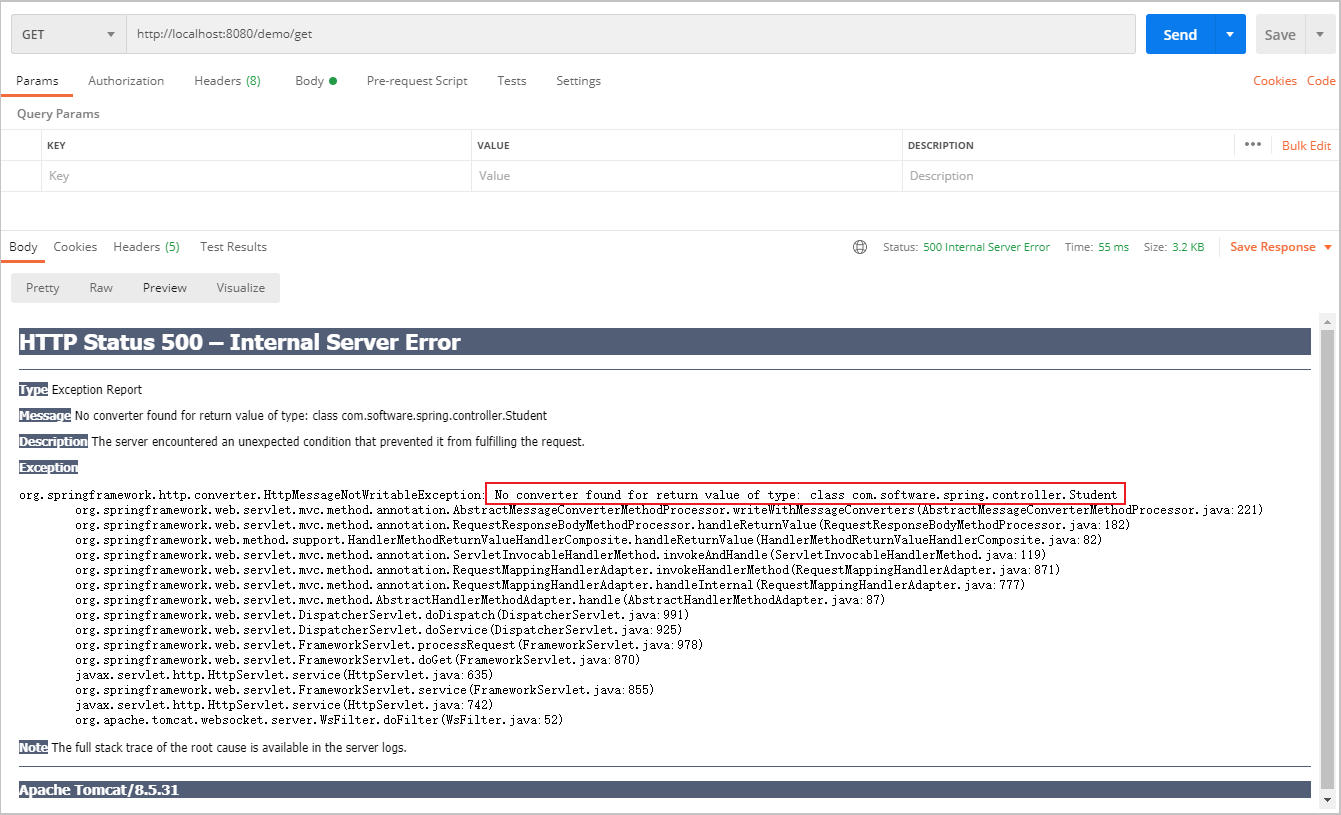Click the request URL field
This screenshot has width=1341, height=815.
tap(631, 34)
